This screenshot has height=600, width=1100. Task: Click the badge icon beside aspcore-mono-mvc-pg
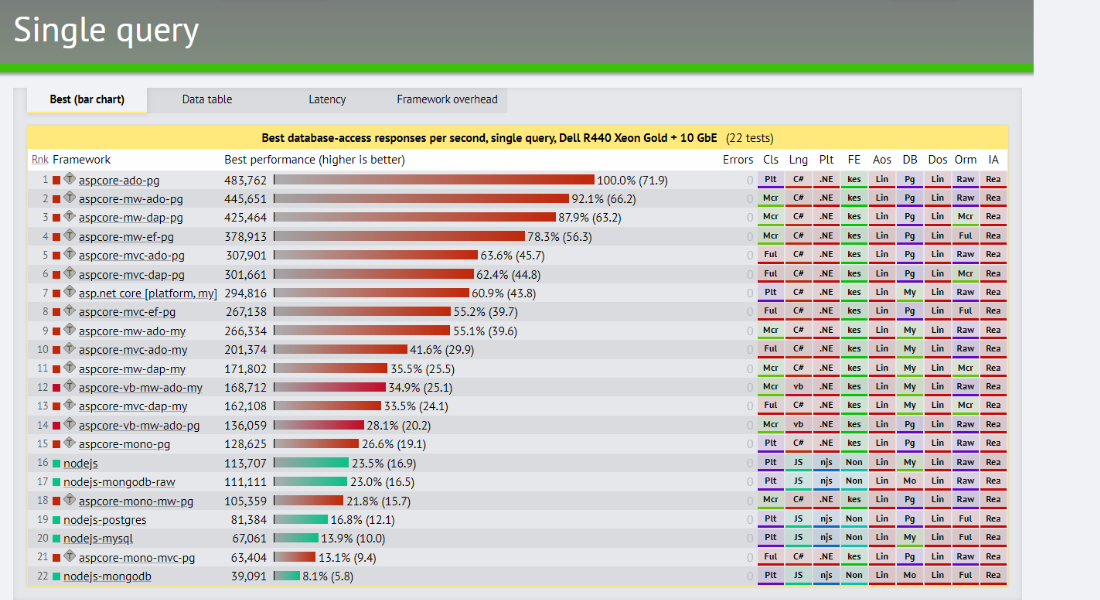(x=69, y=556)
